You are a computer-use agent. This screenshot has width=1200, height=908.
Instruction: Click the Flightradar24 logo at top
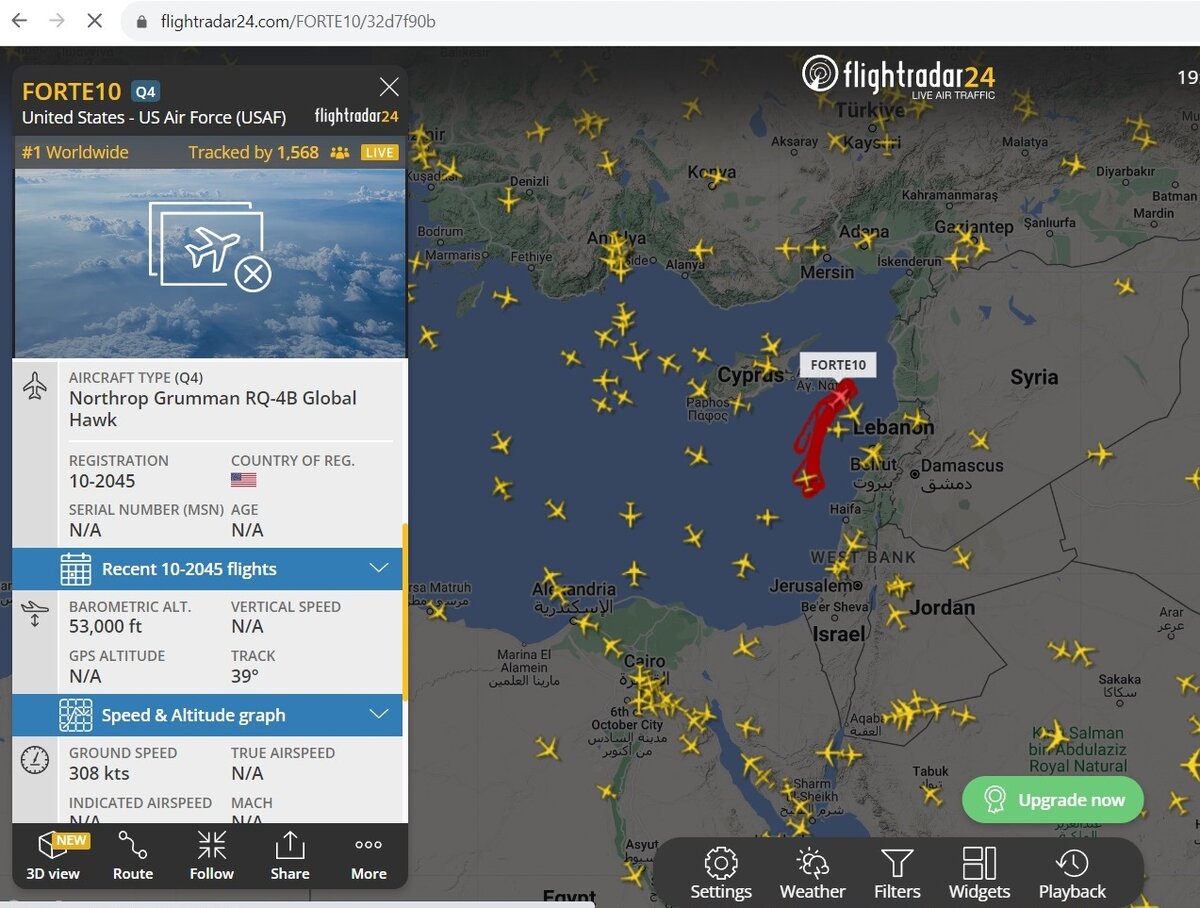coord(898,77)
